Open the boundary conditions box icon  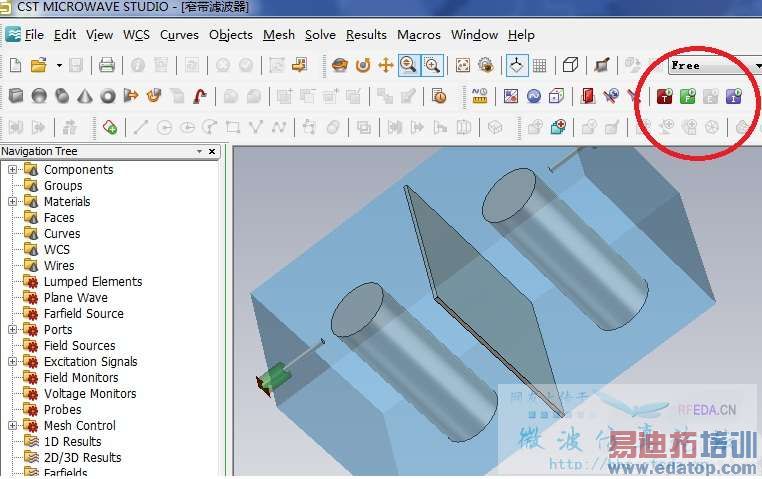pyautogui.click(x=556, y=96)
